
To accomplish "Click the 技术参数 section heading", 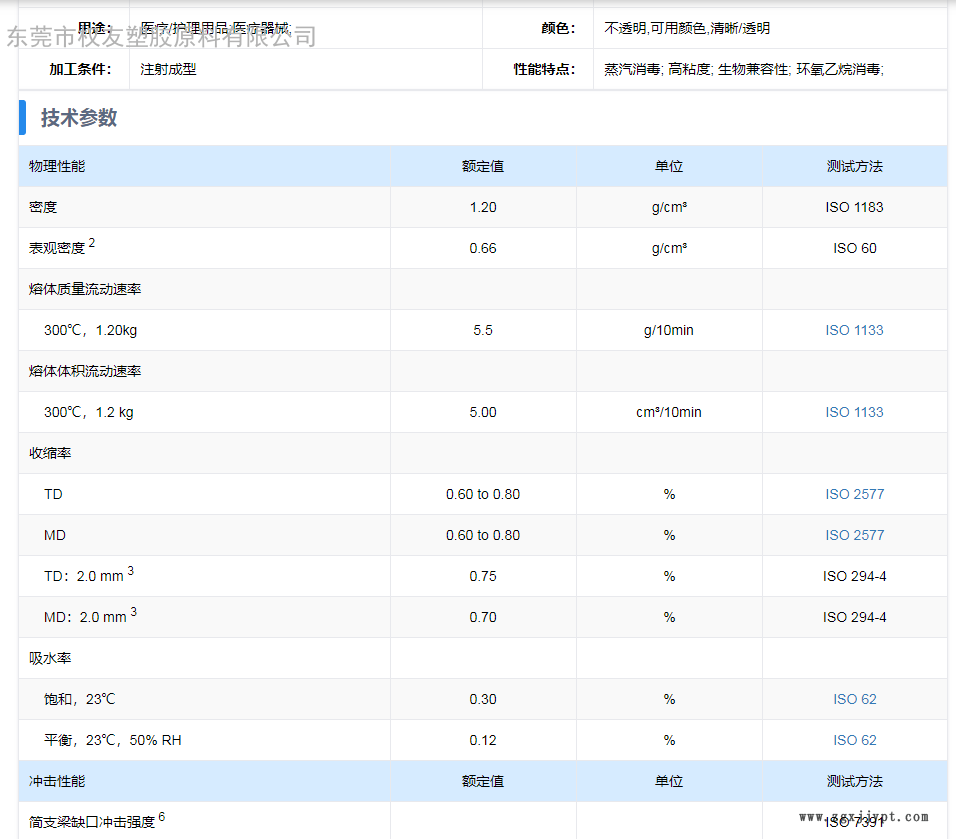I will pos(79,118).
